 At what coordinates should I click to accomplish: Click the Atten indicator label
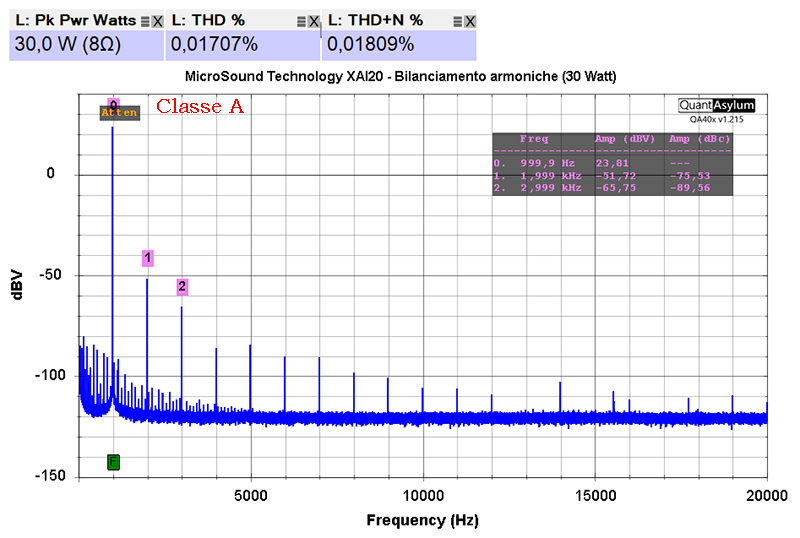(x=119, y=113)
